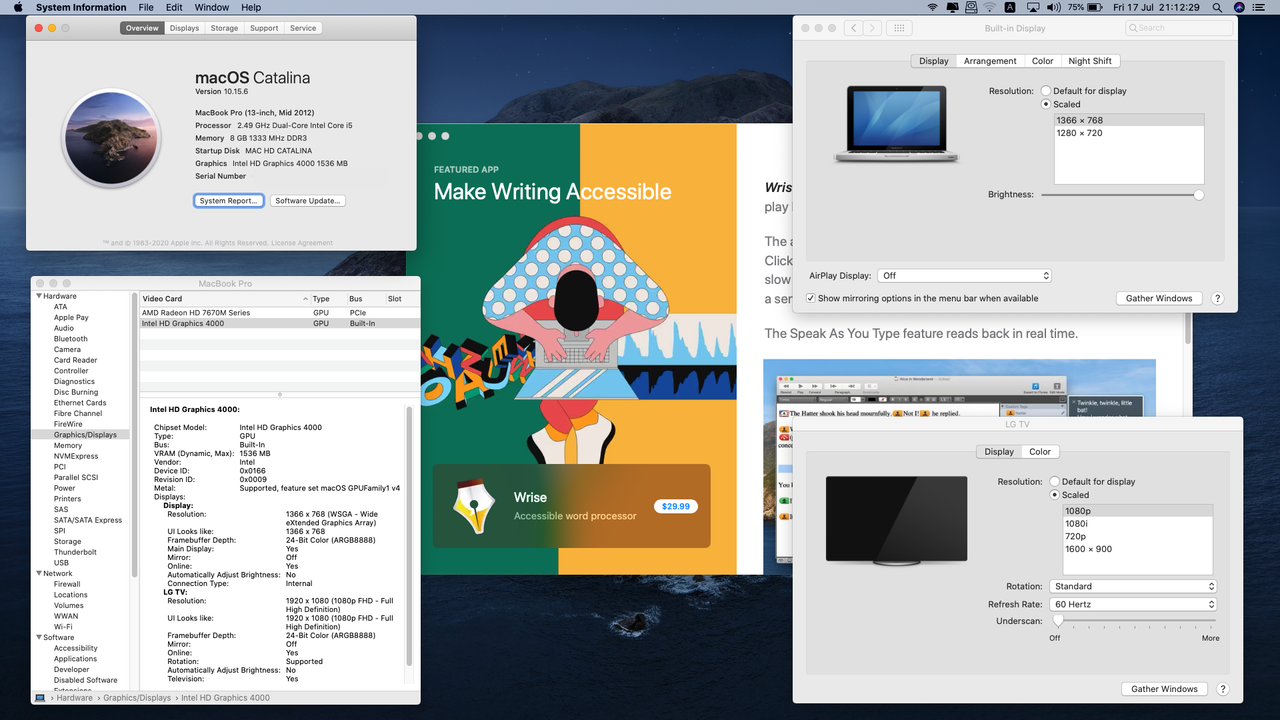Open the Rotation dropdown
The image size is (1280, 720).
click(1133, 587)
